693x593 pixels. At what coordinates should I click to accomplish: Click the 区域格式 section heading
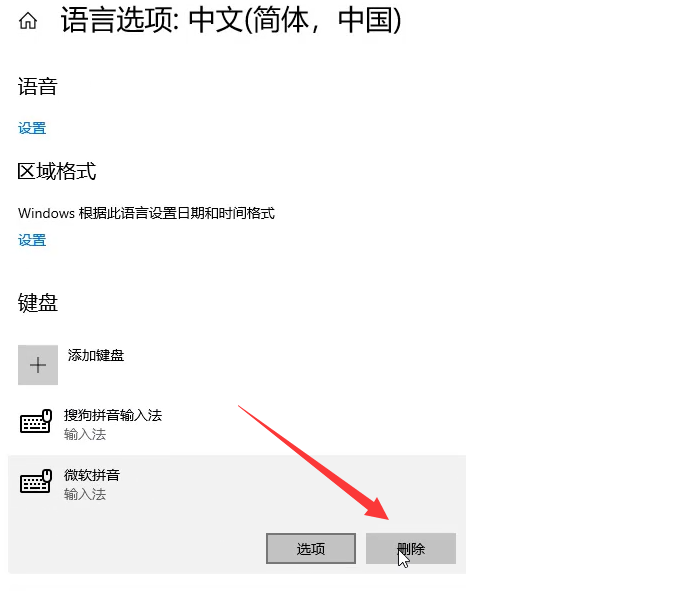(x=57, y=171)
